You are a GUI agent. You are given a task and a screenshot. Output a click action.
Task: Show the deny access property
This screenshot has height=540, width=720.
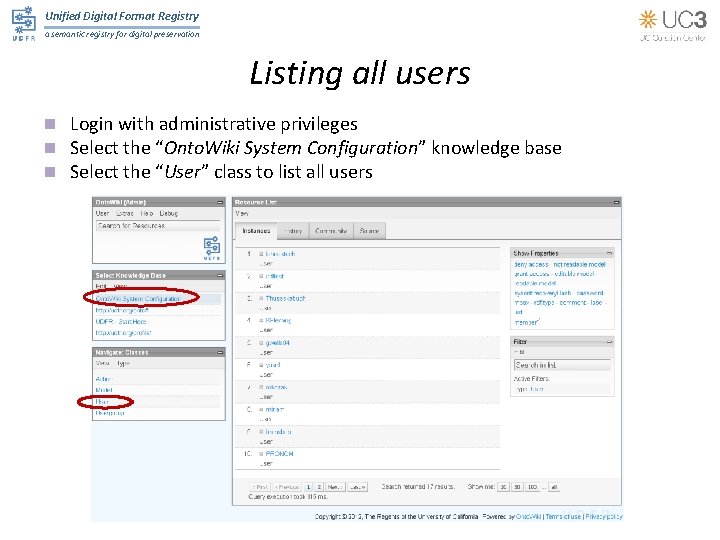531,265
